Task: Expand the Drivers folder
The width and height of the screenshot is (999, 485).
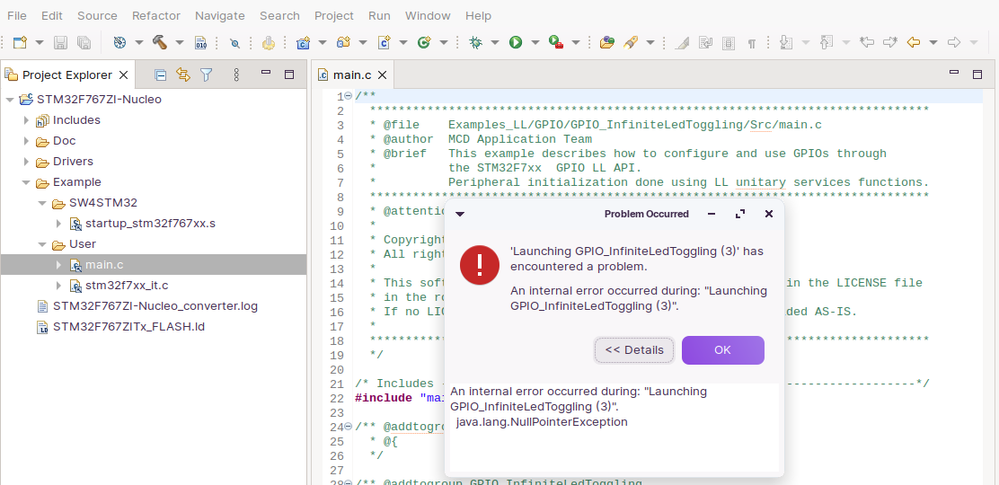Action: 27,162
